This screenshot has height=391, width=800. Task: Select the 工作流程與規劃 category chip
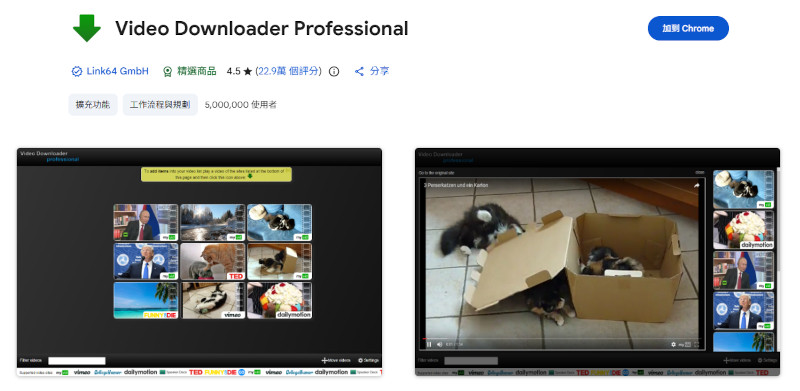pyautogui.click(x=160, y=105)
